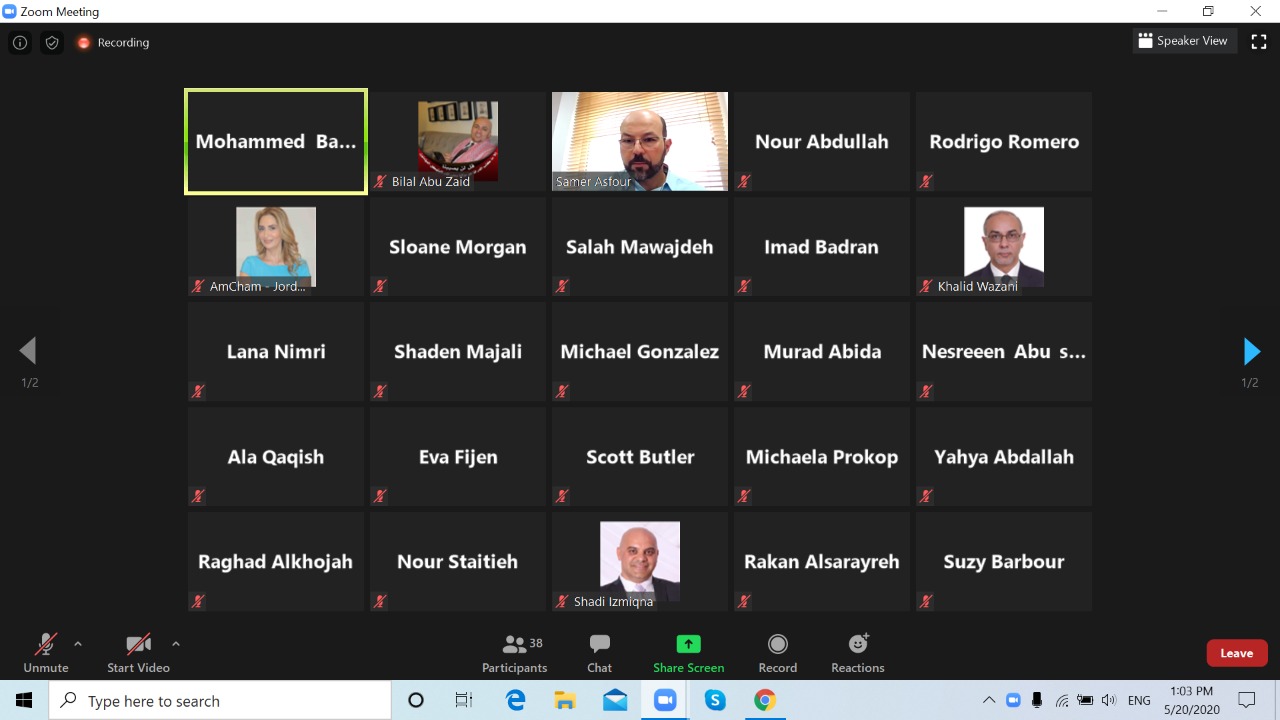Switch to Speaker View
This screenshot has width=1280, height=720.
1184,41
